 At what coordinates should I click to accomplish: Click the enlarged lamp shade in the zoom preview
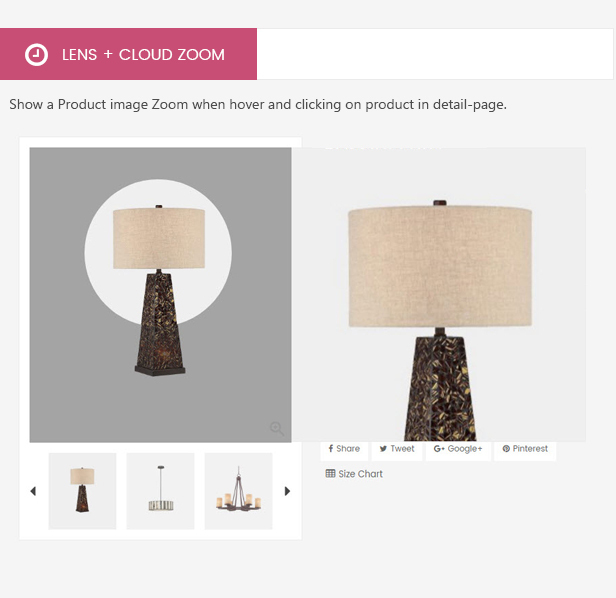[440, 267]
